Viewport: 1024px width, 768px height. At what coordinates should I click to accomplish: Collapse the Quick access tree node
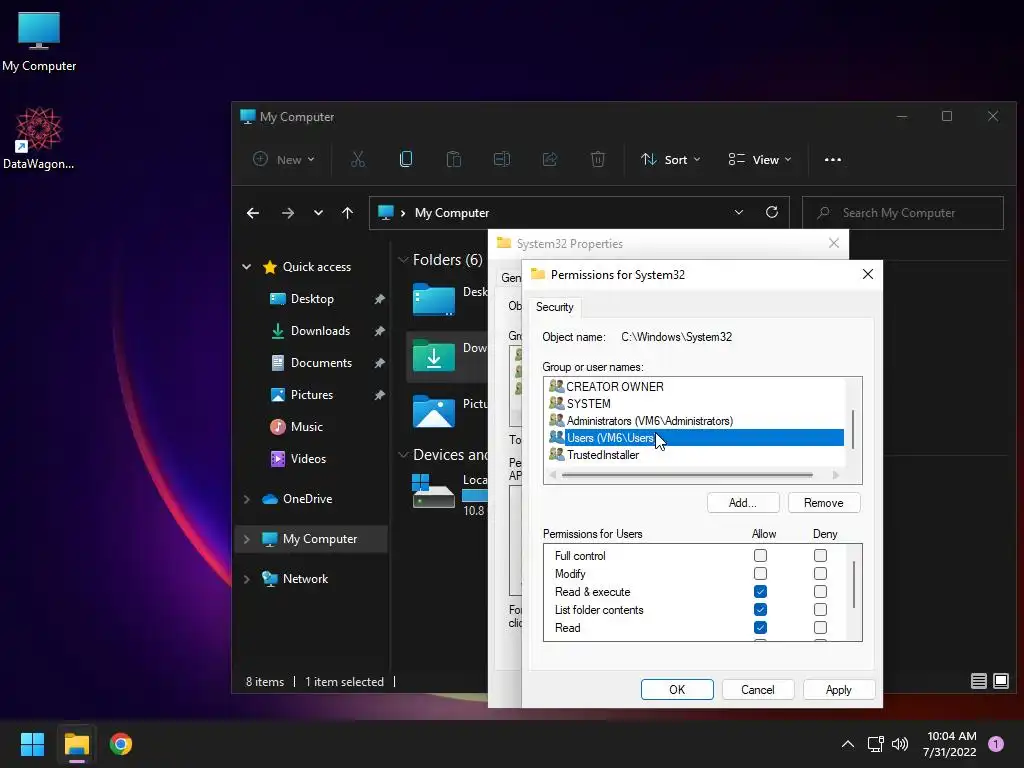[247, 266]
